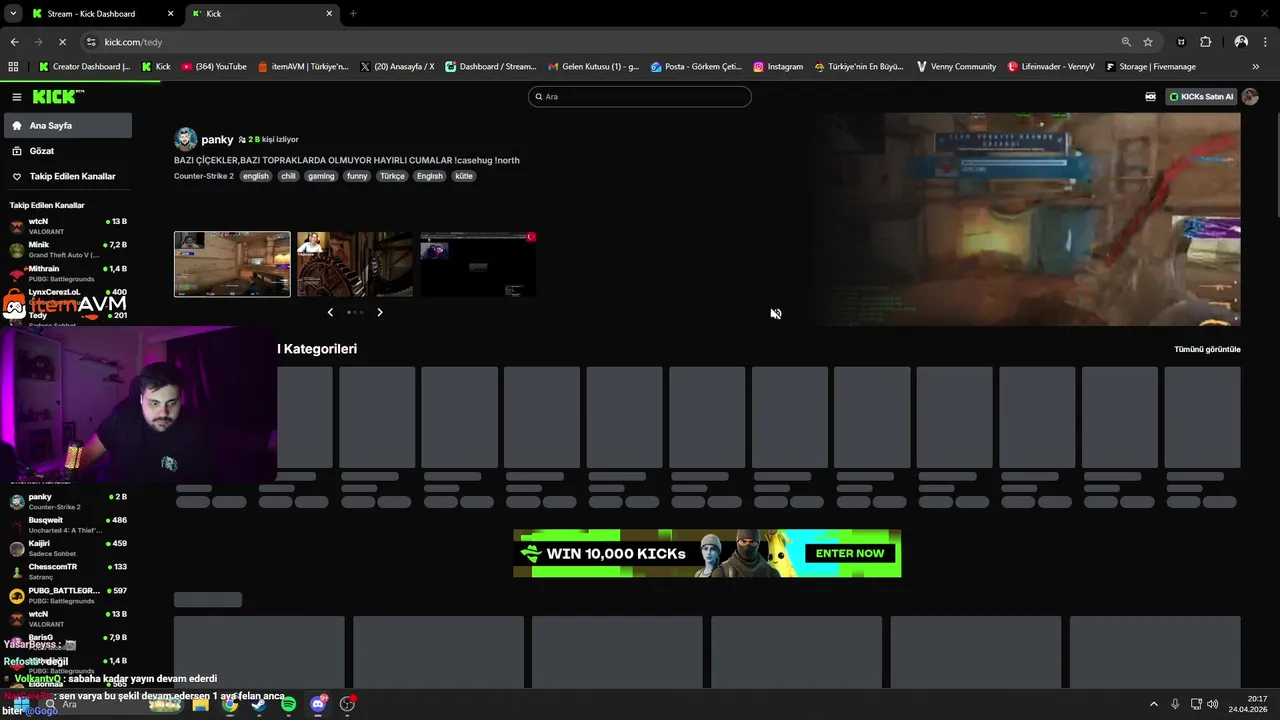Click Tümünü görüntüle link
1280x720 pixels.
(x=1207, y=349)
